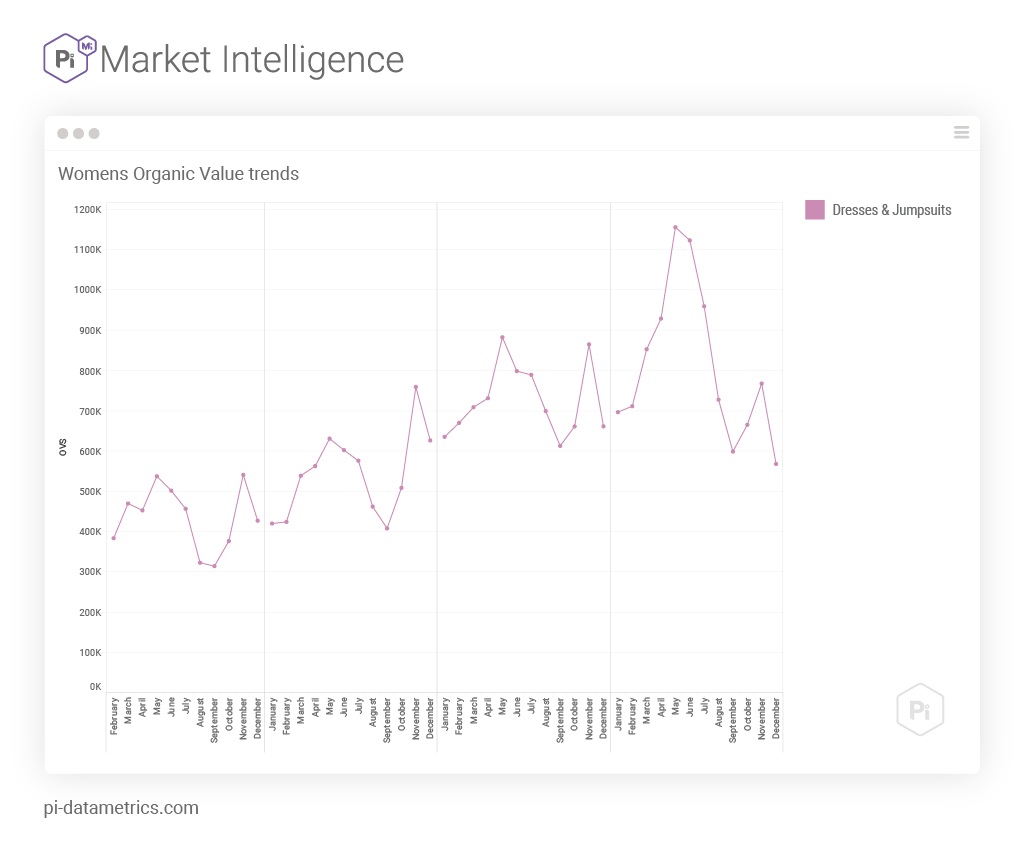Click the highest peak data point on the line
The height and width of the screenshot is (856, 1025).
click(675, 227)
